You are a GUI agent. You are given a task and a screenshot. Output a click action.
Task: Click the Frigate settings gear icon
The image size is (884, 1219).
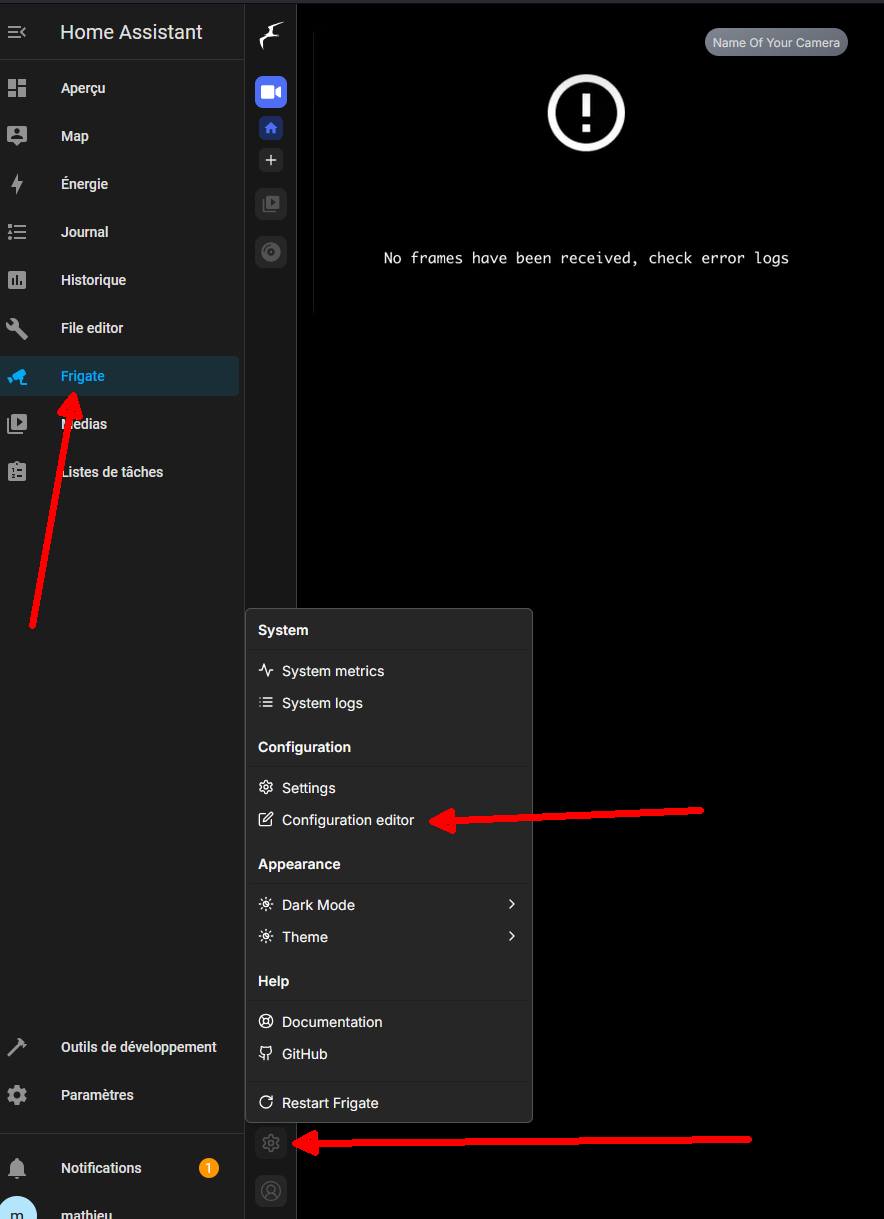pyautogui.click(x=271, y=1143)
